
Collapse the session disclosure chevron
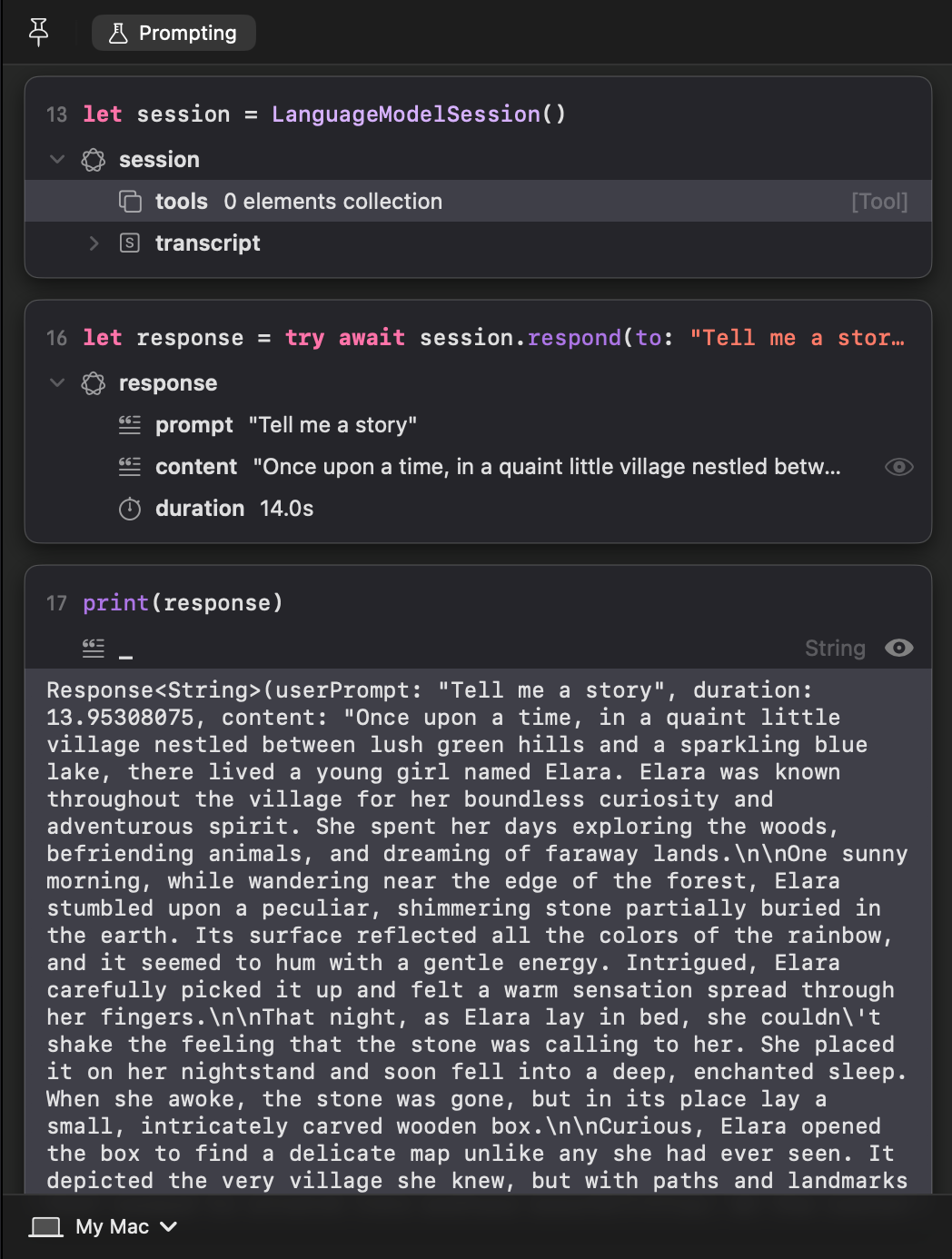57,159
